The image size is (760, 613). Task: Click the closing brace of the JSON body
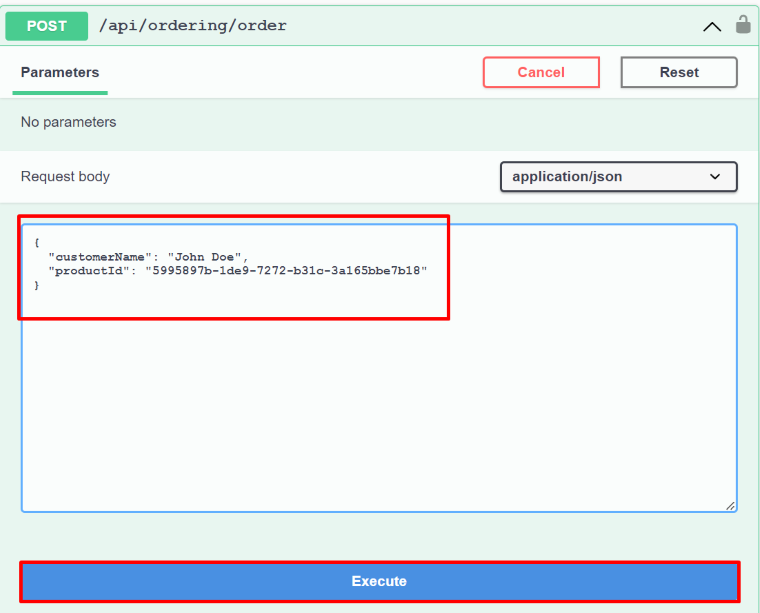pos(37,286)
